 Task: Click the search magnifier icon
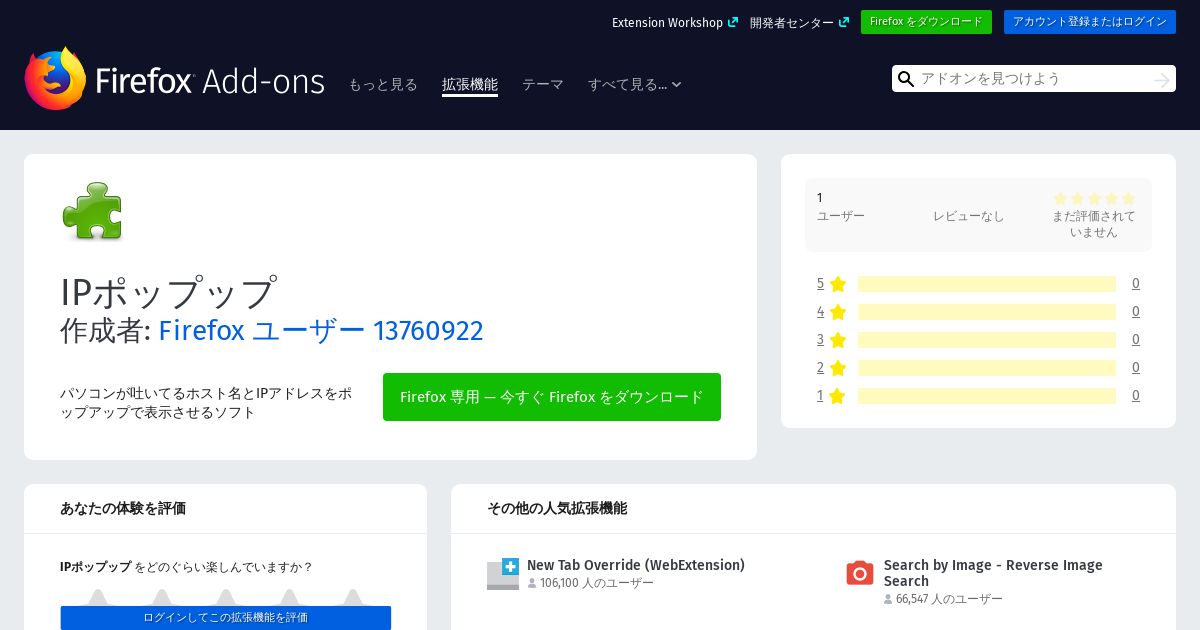(x=906, y=79)
